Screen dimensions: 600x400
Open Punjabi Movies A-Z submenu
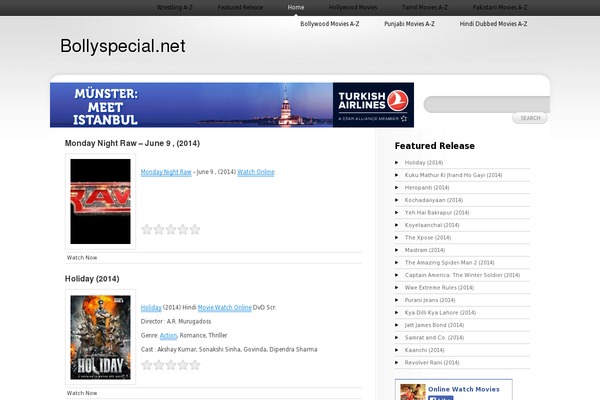point(409,24)
